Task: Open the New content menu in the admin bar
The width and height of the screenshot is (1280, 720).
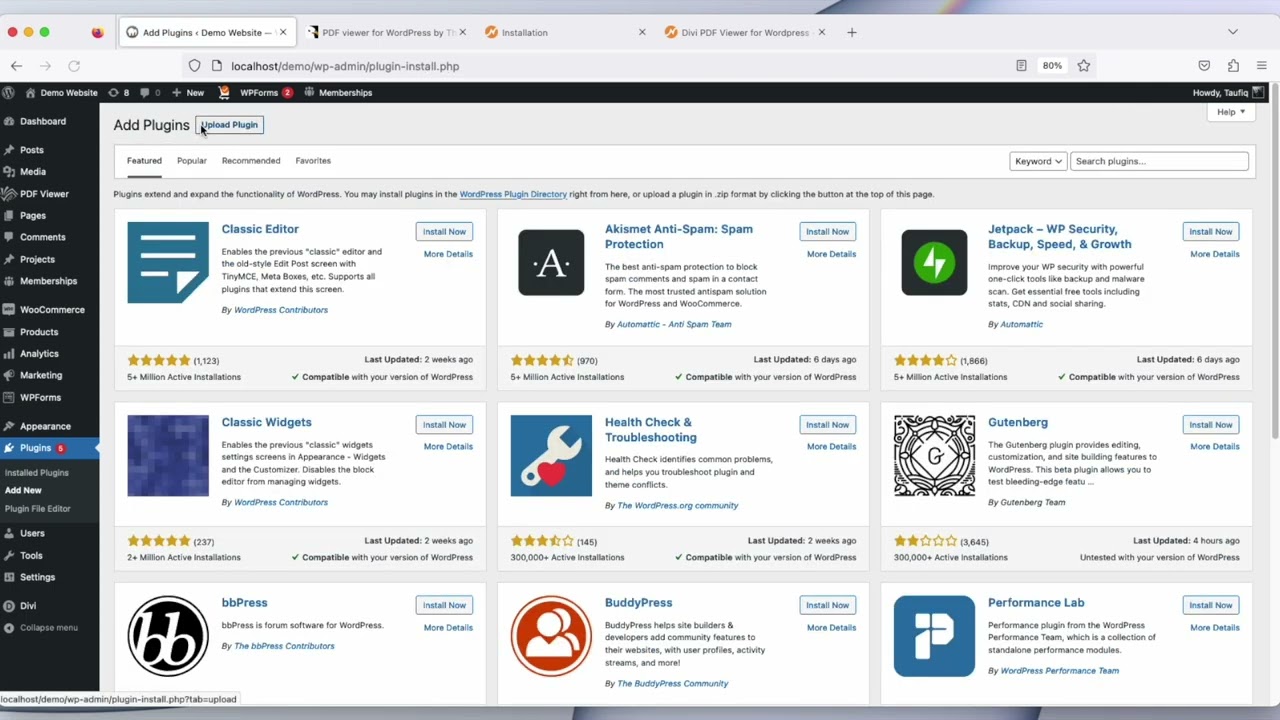Action: pyautogui.click(x=187, y=93)
